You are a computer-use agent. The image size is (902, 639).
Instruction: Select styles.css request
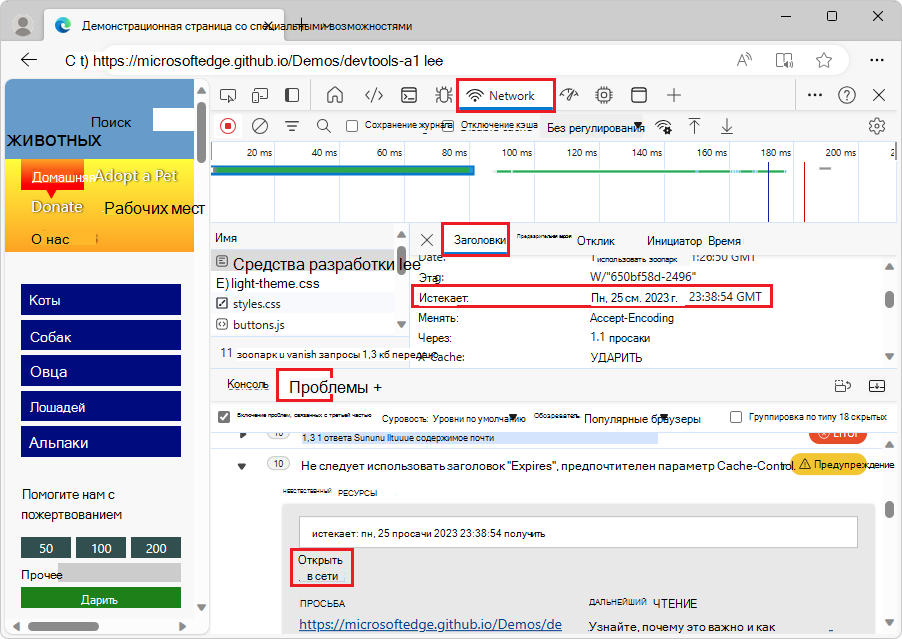[x=257, y=304]
